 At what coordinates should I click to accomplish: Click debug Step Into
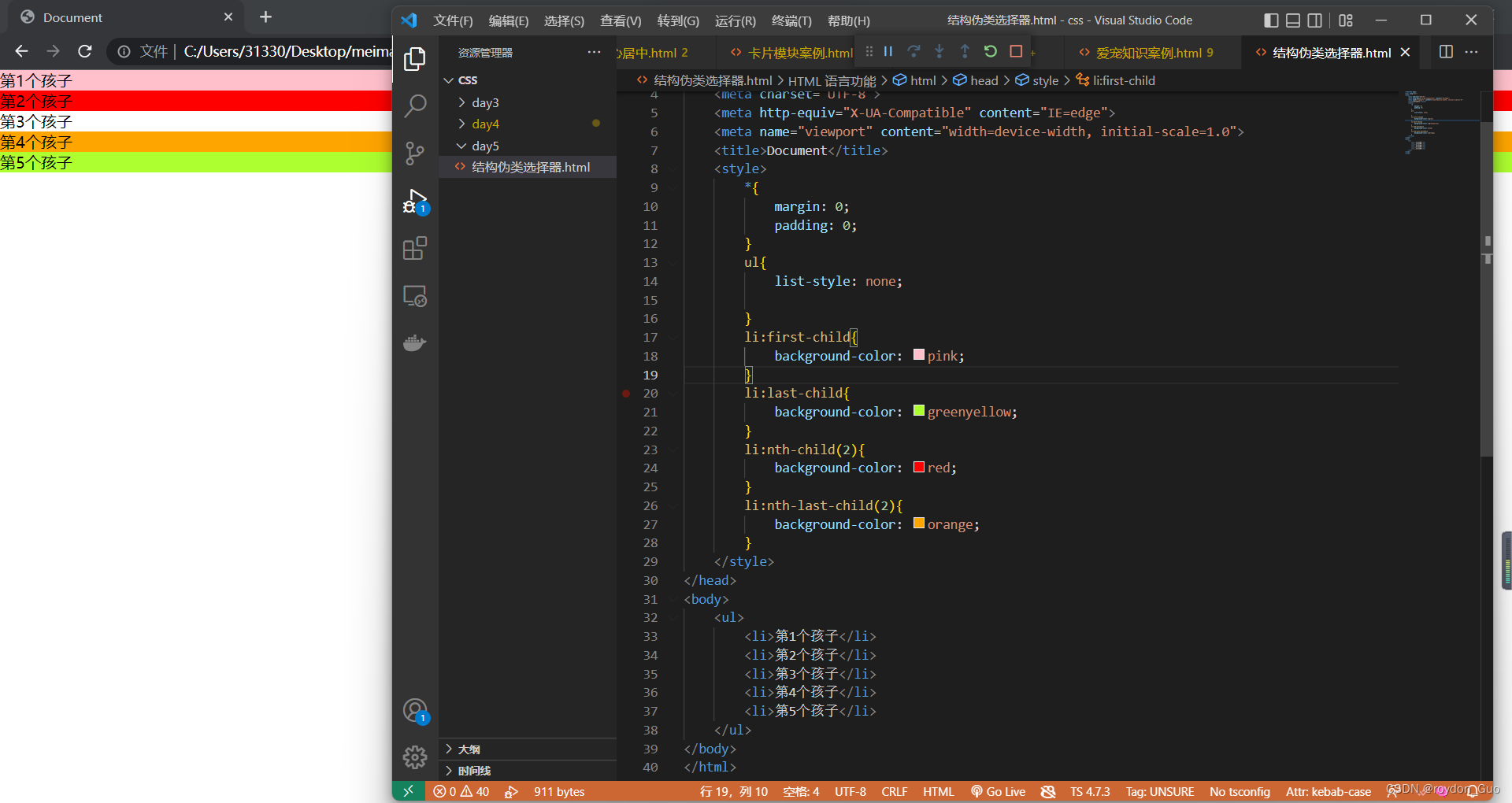(x=939, y=51)
